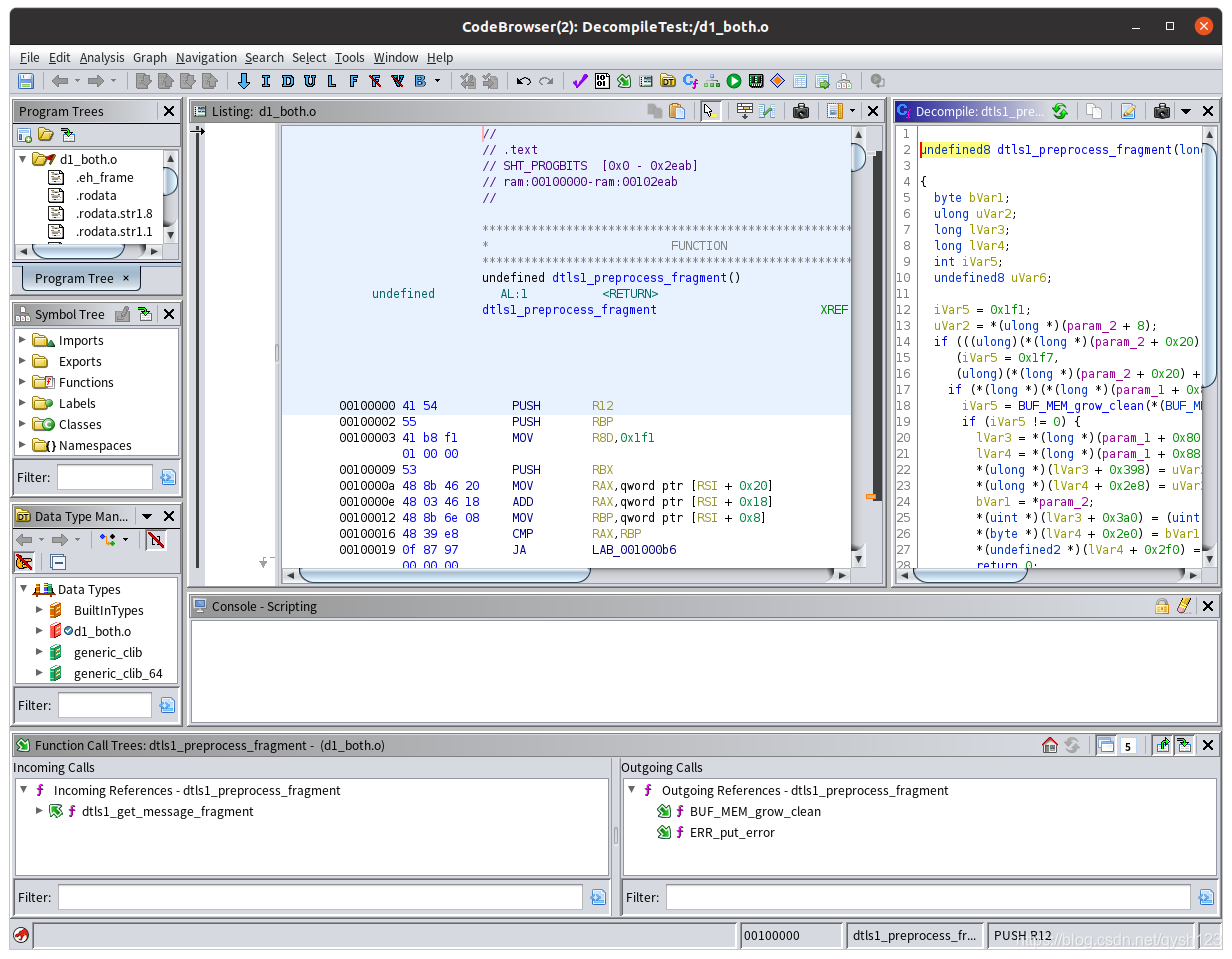Open the Data Type Manager dropdown menu arrow
1232x959 pixels.
click(x=147, y=516)
